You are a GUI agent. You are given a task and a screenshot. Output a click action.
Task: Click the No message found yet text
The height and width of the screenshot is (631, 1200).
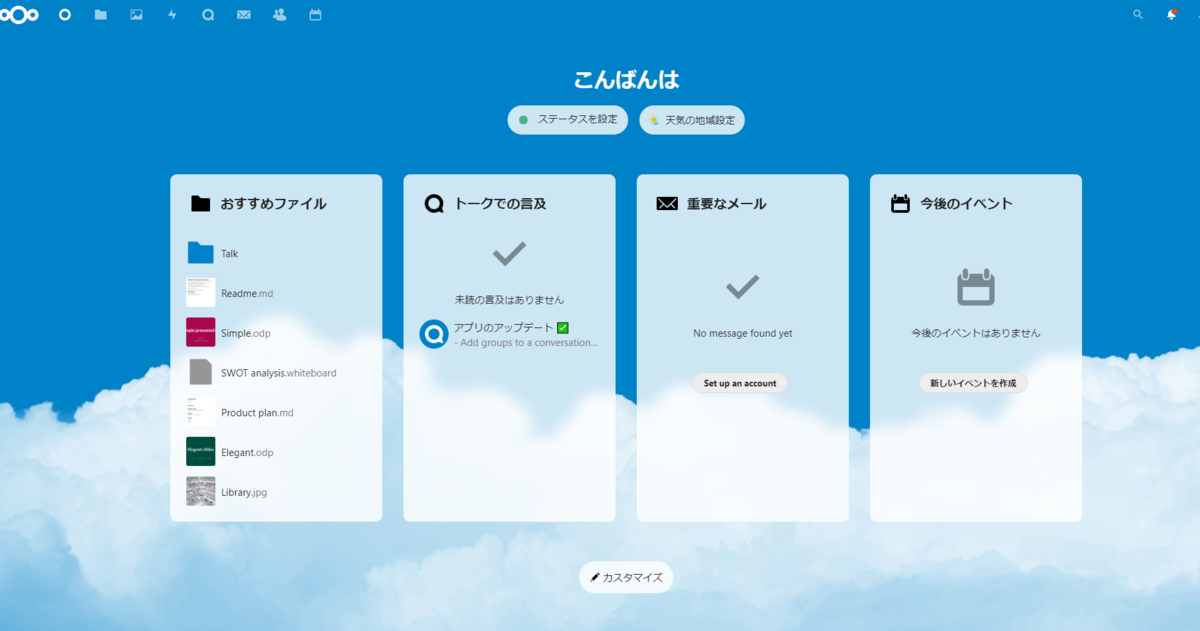[743, 333]
